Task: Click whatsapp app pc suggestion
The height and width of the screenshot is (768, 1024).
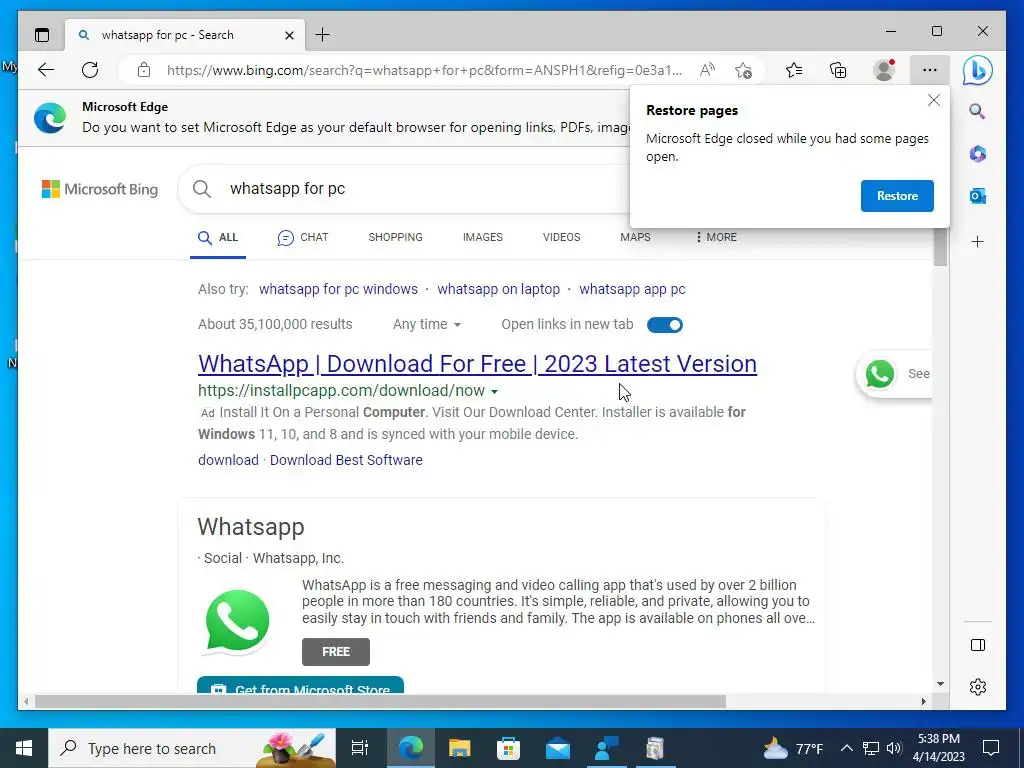Action: pyautogui.click(x=632, y=289)
